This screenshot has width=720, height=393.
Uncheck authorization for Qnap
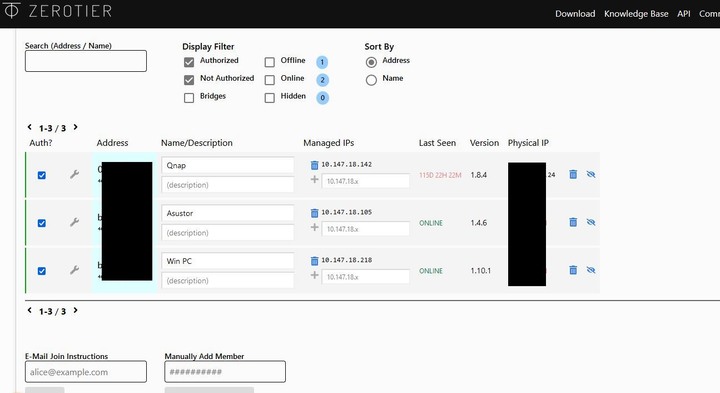pyautogui.click(x=42, y=175)
